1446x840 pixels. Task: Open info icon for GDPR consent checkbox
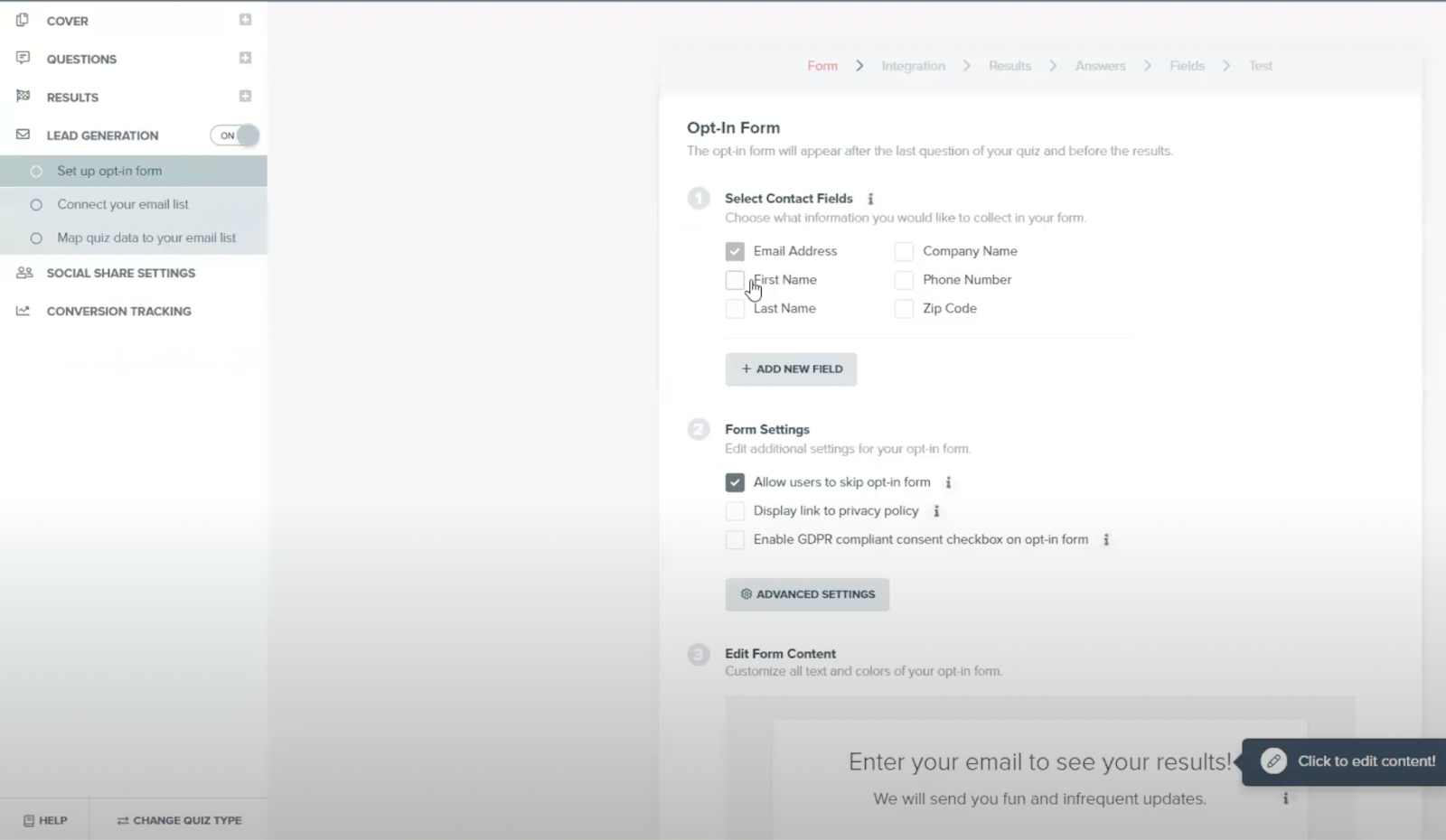1106,540
